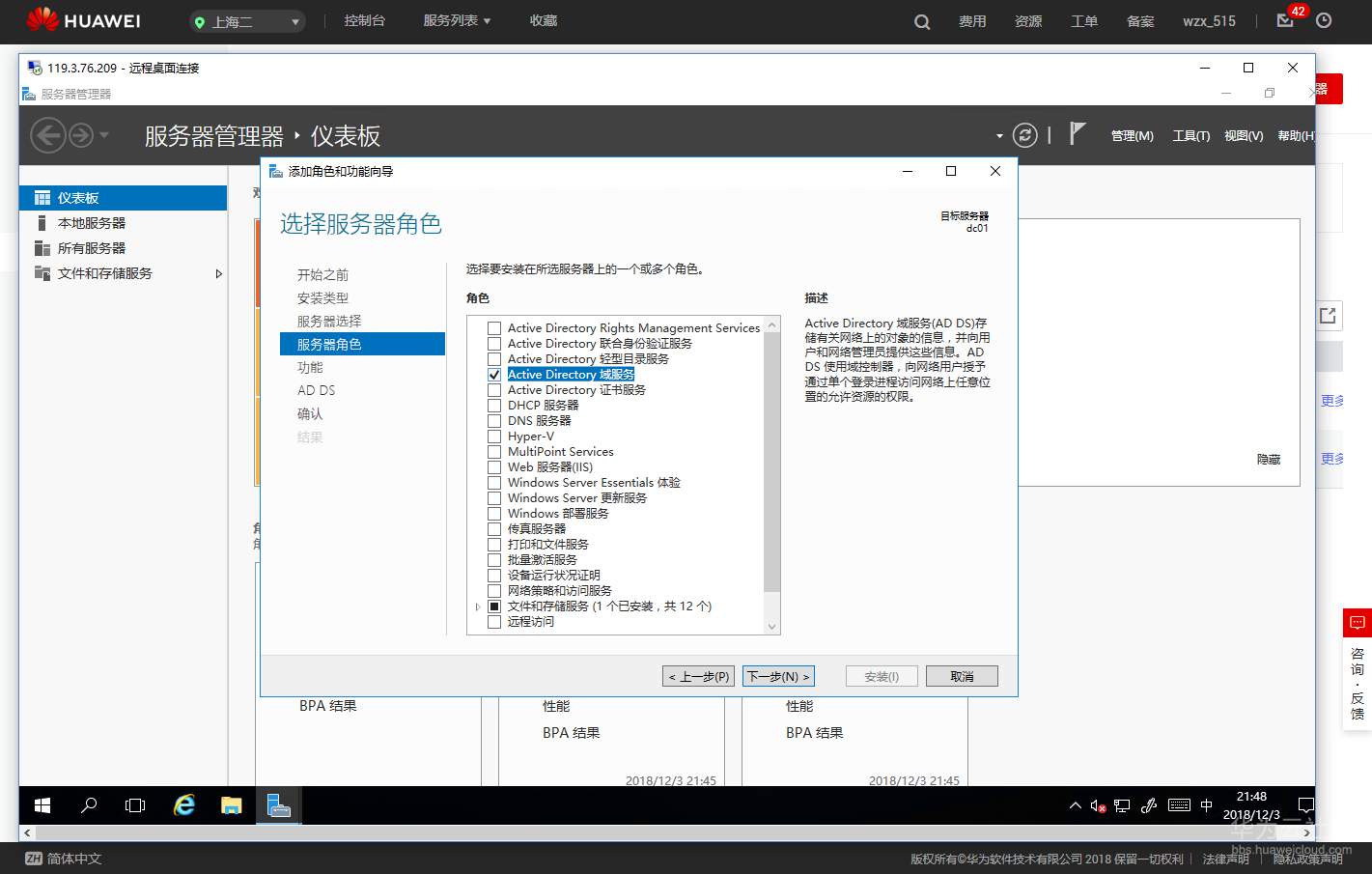Check the DHCP 服务器 role checkbox
The width and height of the screenshot is (1372, 874).
tap(494, 405)
